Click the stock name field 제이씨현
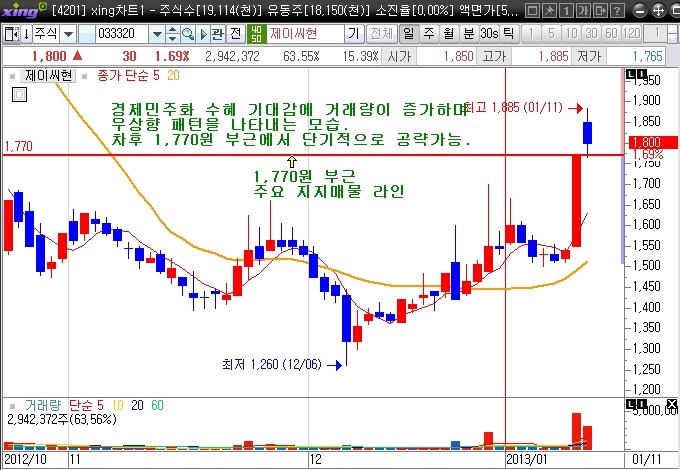Viewport: 680px width, 470px height. click(305, 34)
